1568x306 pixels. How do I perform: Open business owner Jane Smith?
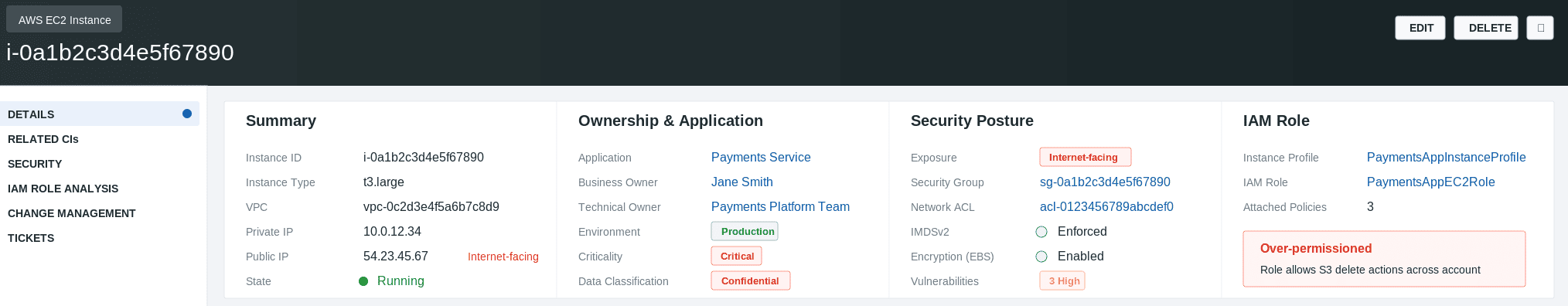click(x=742, y=182)
